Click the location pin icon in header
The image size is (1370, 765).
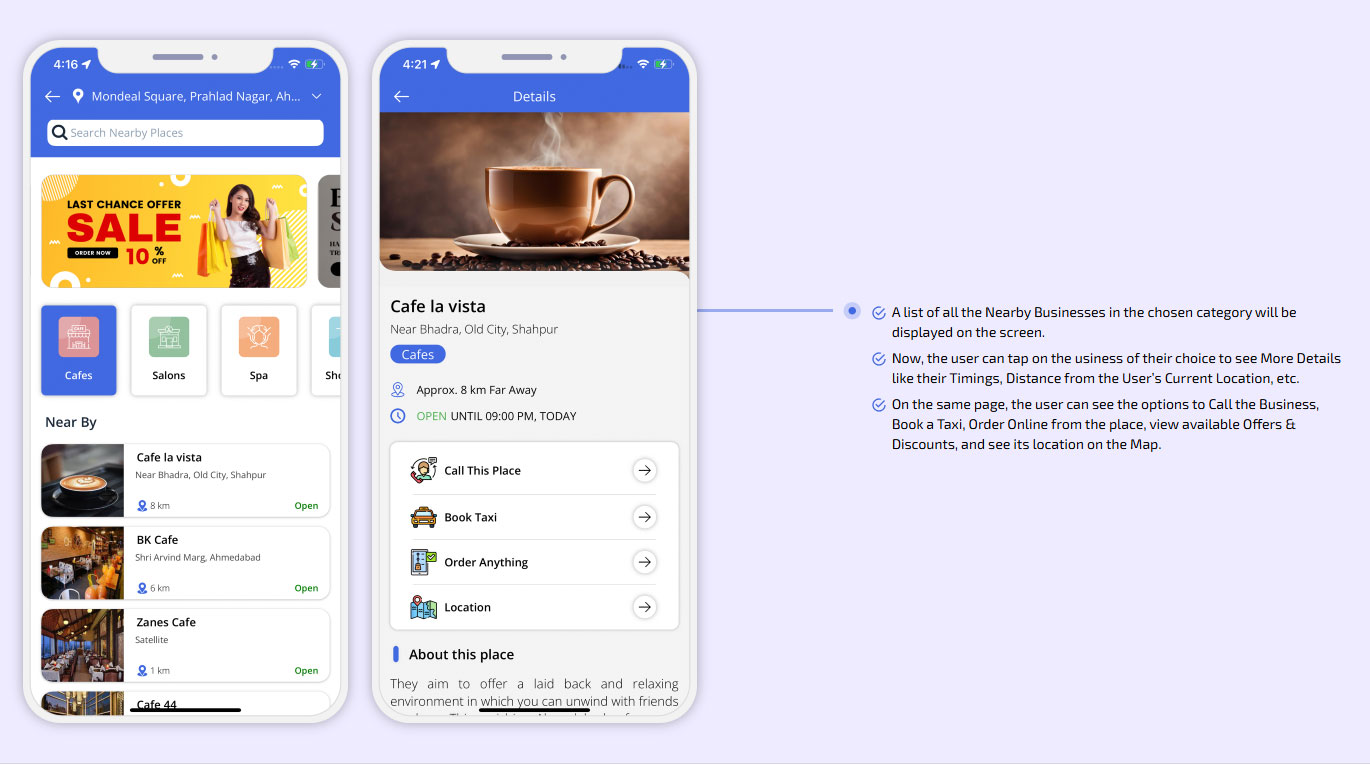coord(78,96)
